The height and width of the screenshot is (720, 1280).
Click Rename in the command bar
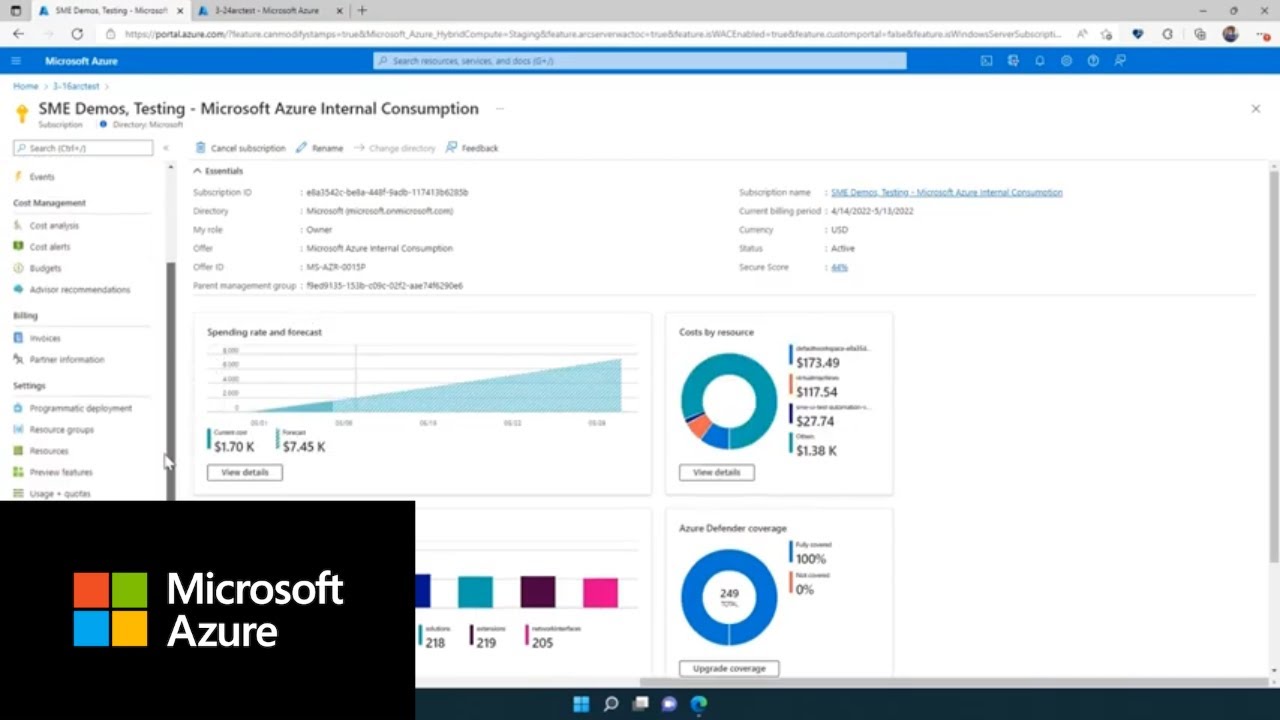pyautogui.click(x=320, y=148)
